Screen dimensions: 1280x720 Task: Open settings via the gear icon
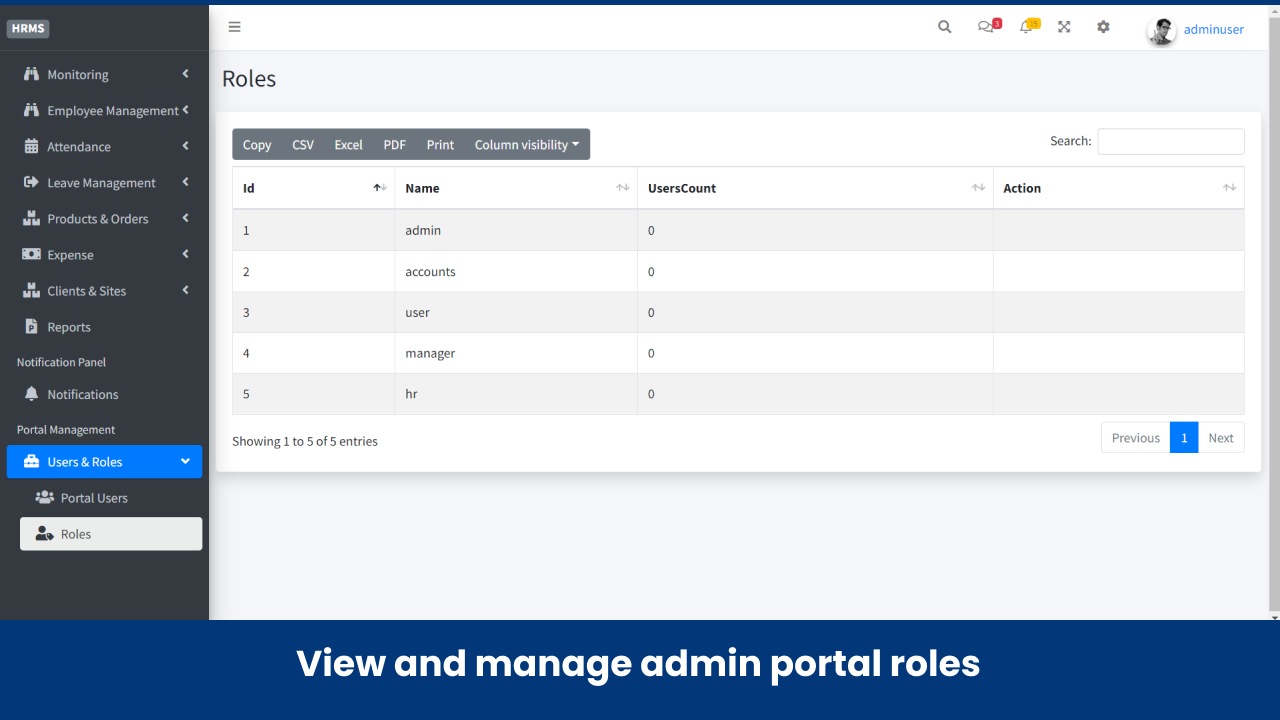pyautogui.click(x=1102, y=27)
